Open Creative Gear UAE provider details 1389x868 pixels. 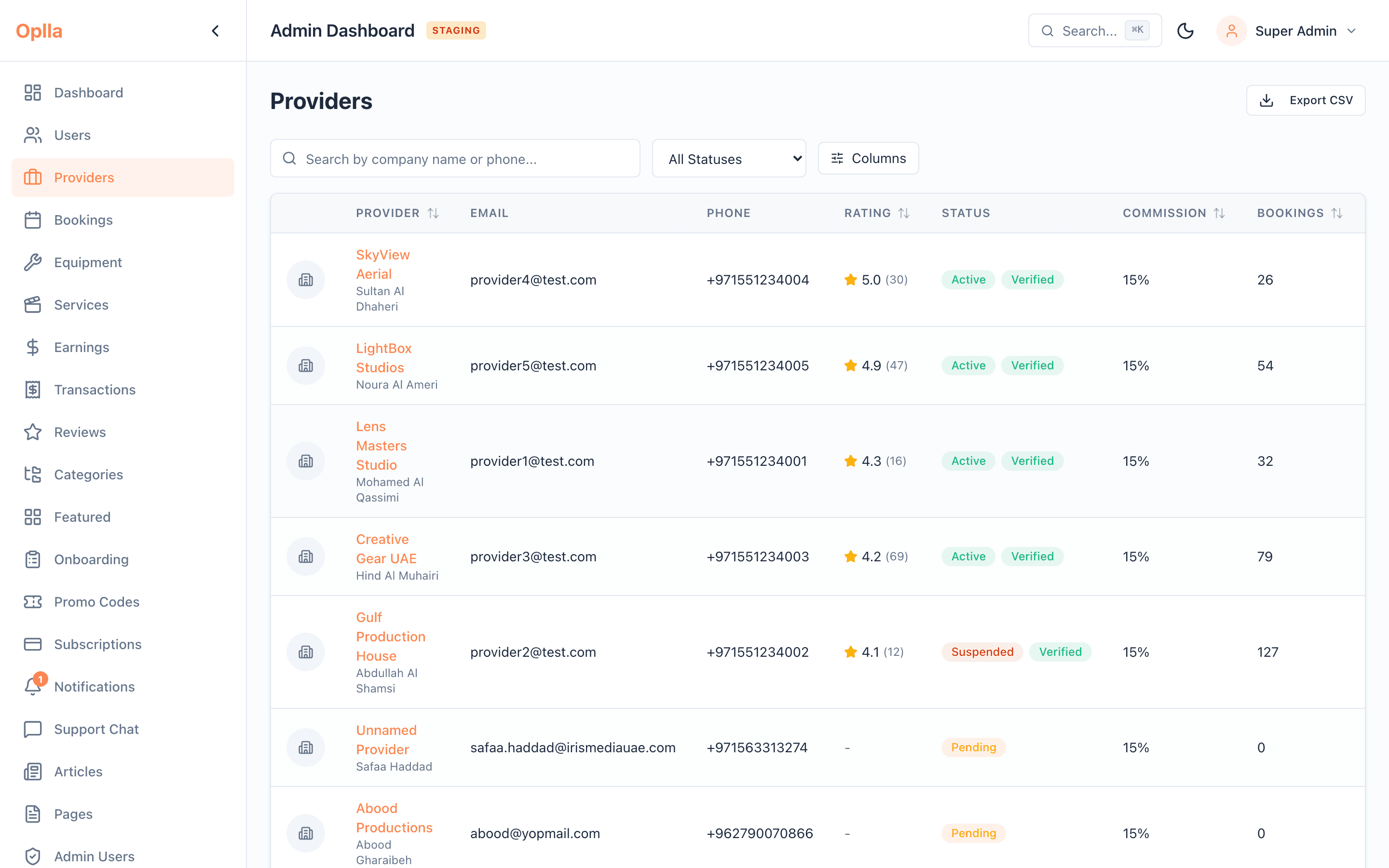click(386, 549)
